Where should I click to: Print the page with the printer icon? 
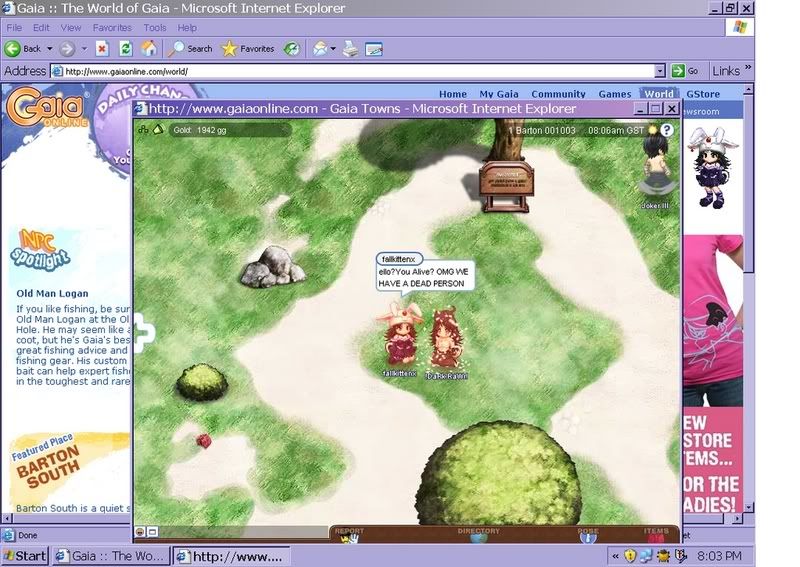click(x=351, y=49)
